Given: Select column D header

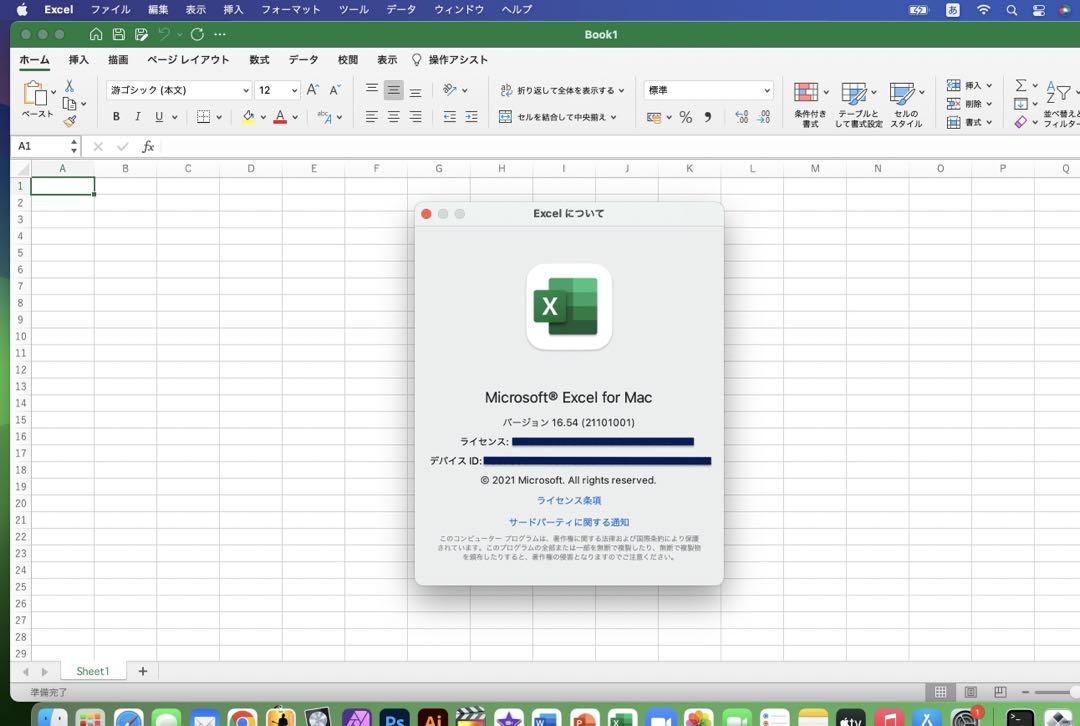Looking at the screenshot, I should click(x=251, y=169).
